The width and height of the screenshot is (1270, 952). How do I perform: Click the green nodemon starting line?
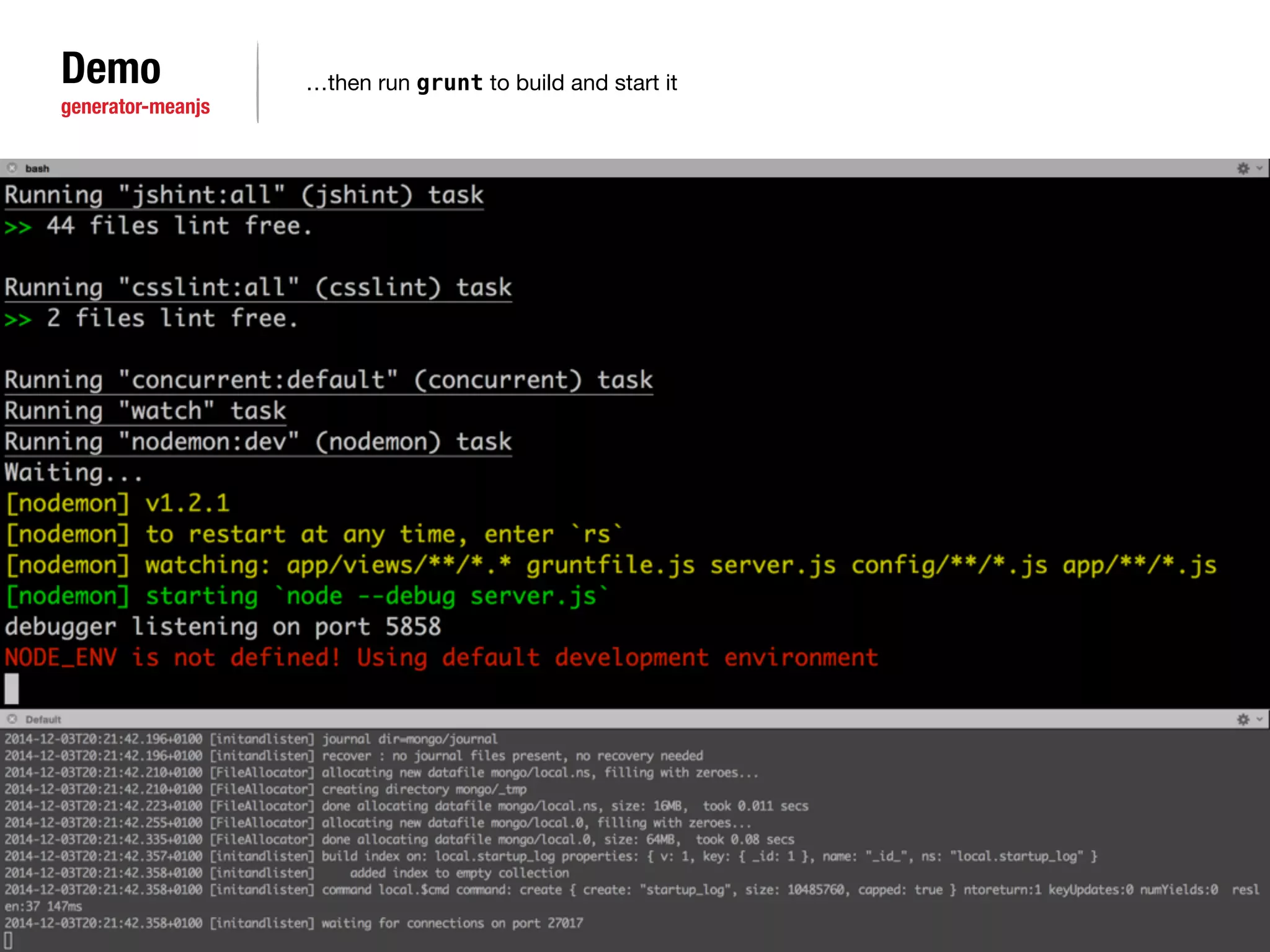click(x=307, y=596)
